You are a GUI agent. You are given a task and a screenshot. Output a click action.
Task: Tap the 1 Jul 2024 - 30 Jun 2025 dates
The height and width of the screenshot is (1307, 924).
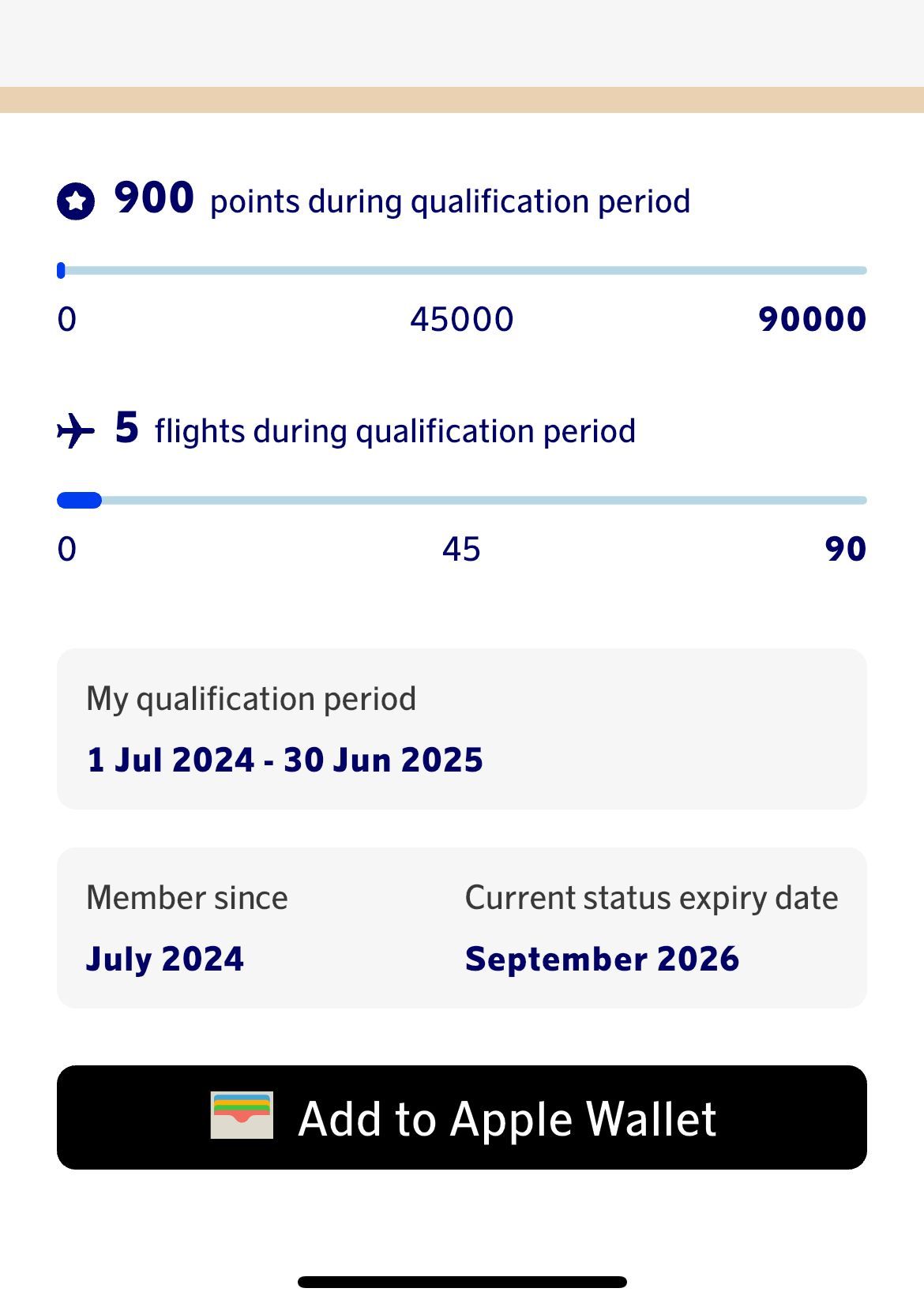[285, 760]
